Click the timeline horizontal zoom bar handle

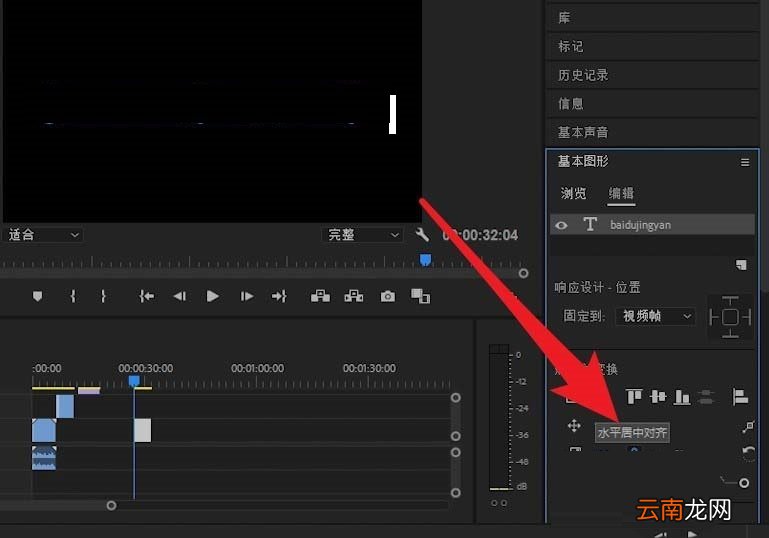point(111,505)
